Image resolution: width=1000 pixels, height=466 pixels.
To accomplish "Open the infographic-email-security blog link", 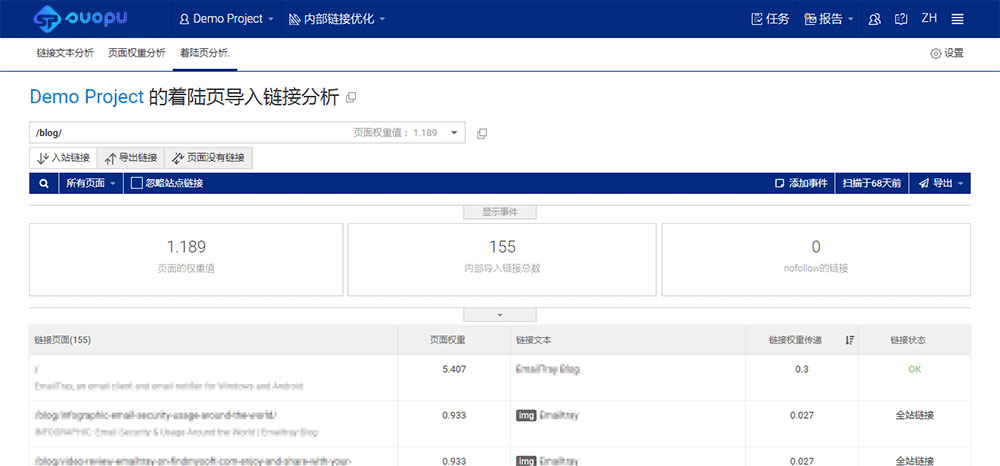I will 156,416.
